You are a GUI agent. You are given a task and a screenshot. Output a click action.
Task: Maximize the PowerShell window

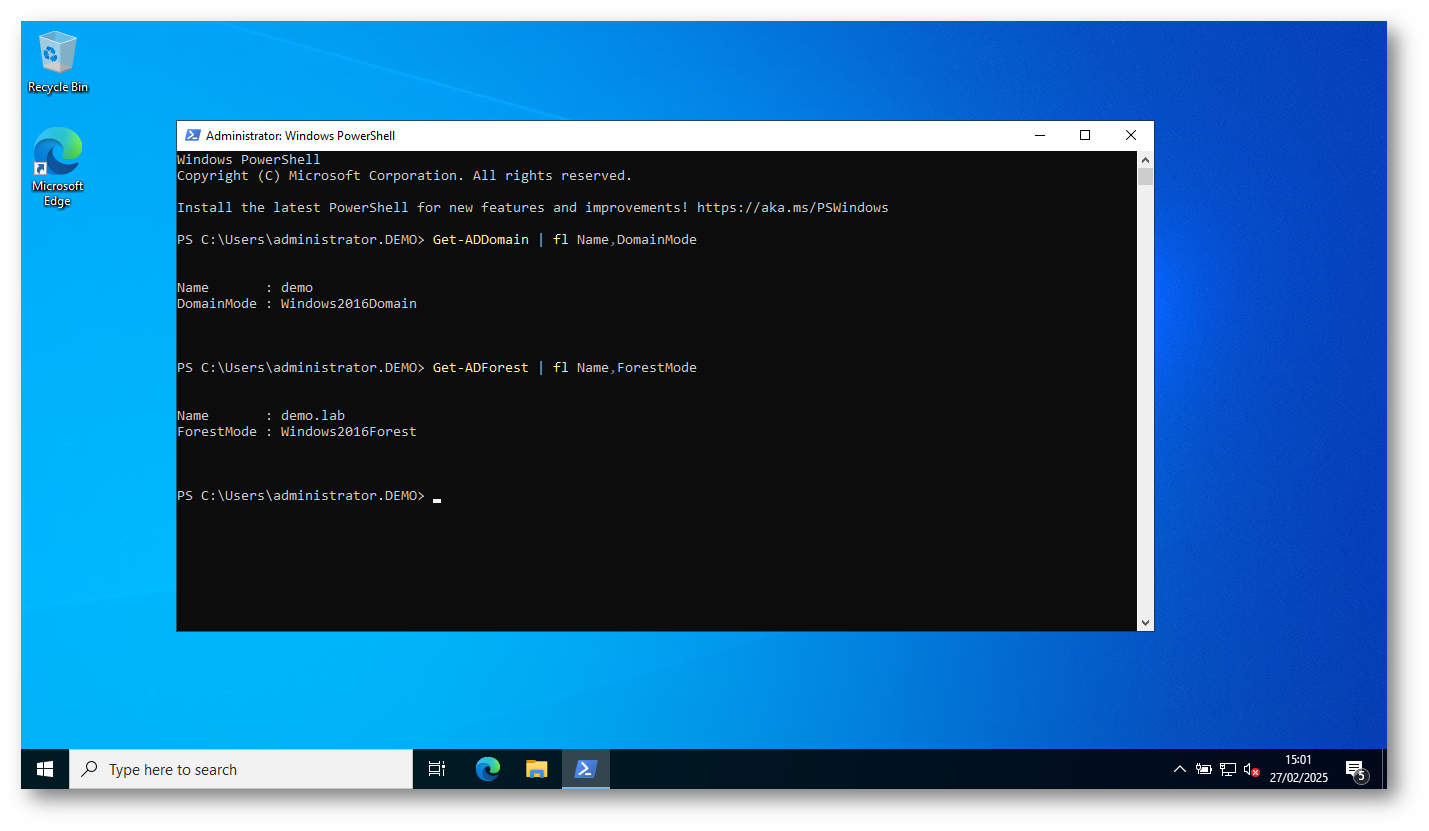tap(1085, 136)
